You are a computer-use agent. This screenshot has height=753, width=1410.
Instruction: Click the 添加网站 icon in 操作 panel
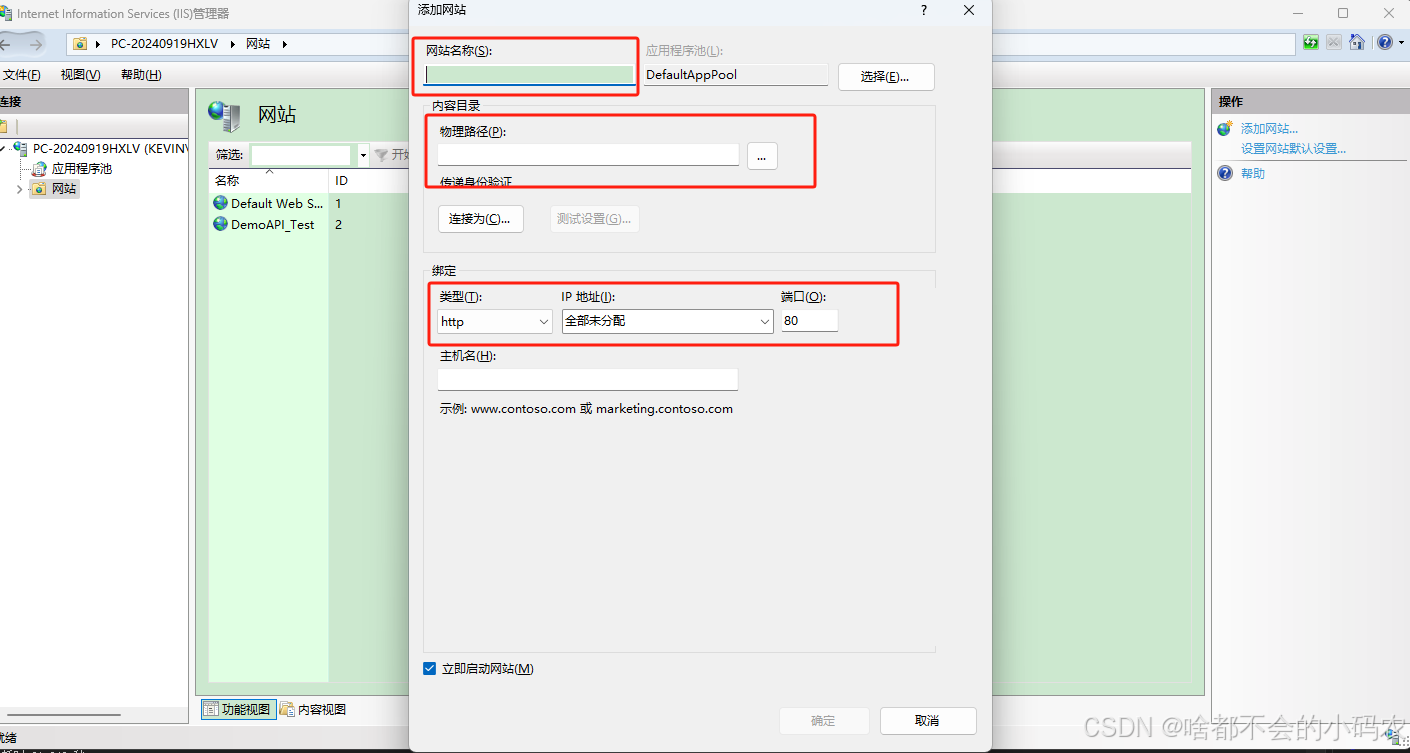coord(1224,128)
